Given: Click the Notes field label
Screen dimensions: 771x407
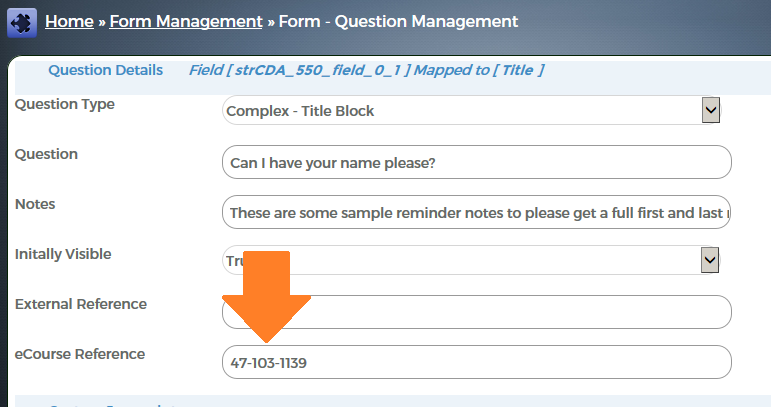Looking at the screenshot, I should [35, 204].
